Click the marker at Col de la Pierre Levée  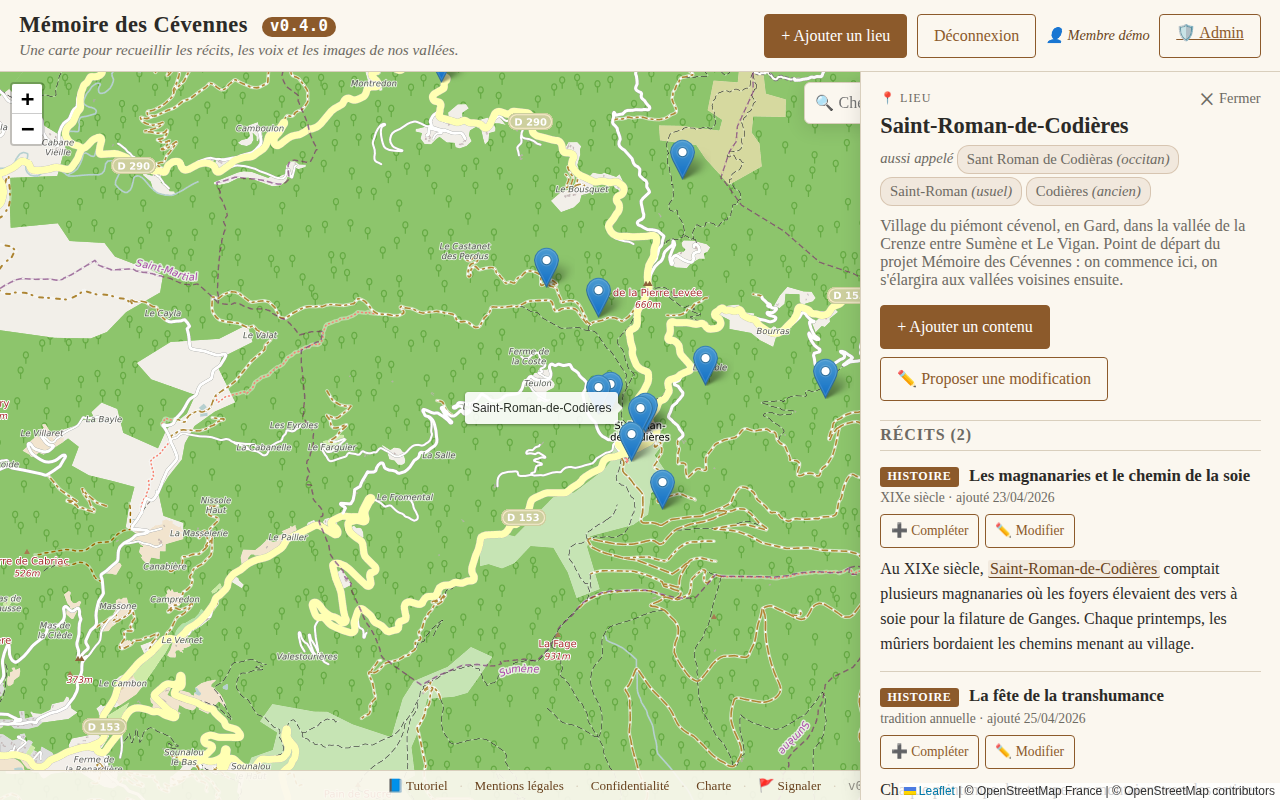598,296
